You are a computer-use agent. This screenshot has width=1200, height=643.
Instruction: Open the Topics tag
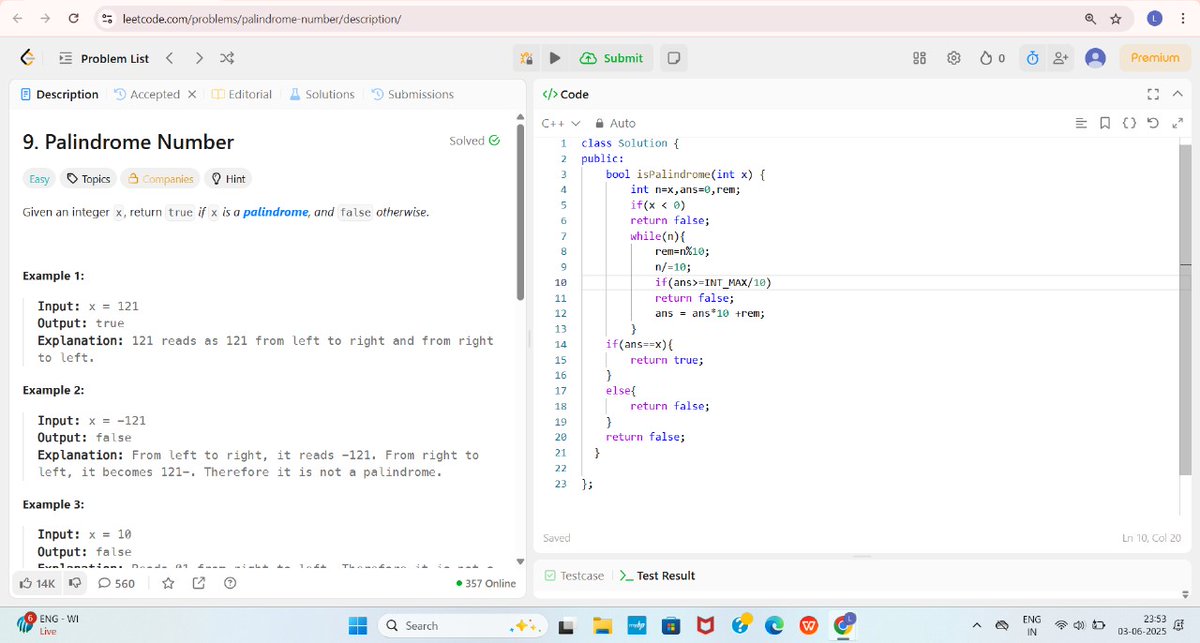coord(88,179)
